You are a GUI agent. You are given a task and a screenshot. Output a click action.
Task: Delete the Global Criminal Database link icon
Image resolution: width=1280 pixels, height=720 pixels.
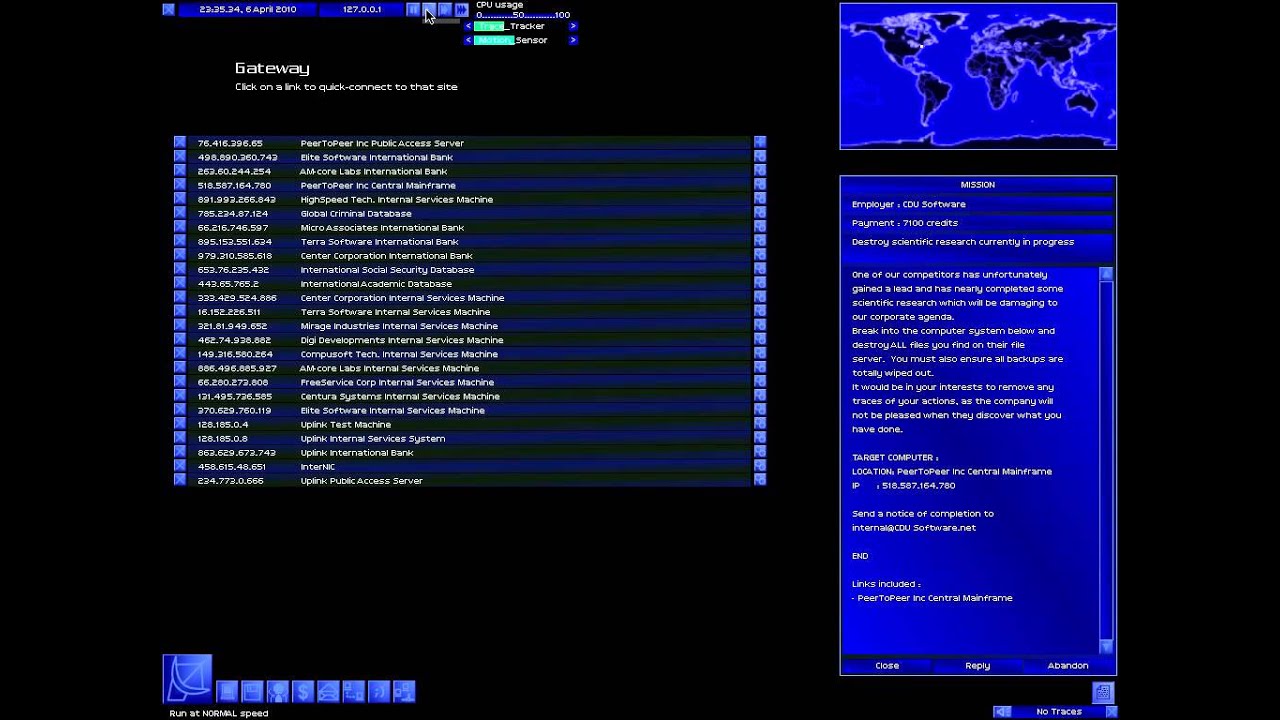click(180, 213)
